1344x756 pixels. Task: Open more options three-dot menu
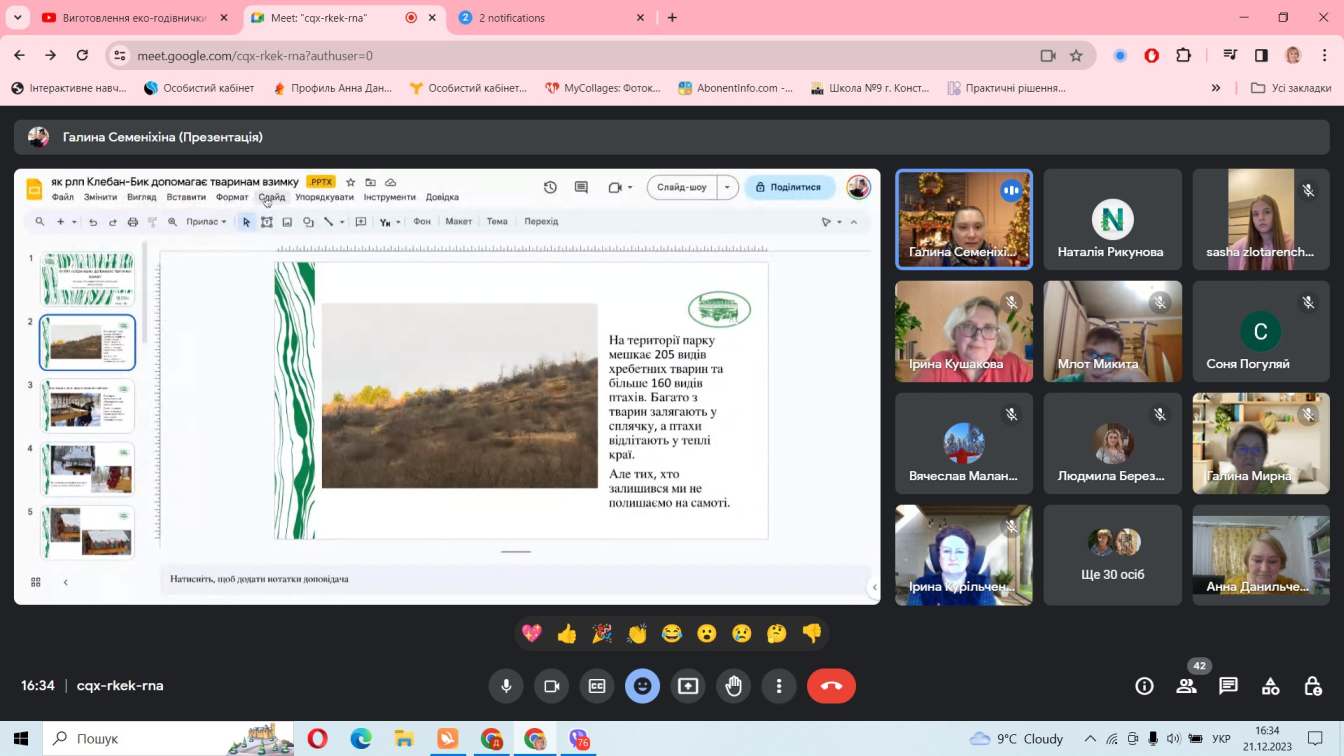click(x=779, y=686)
